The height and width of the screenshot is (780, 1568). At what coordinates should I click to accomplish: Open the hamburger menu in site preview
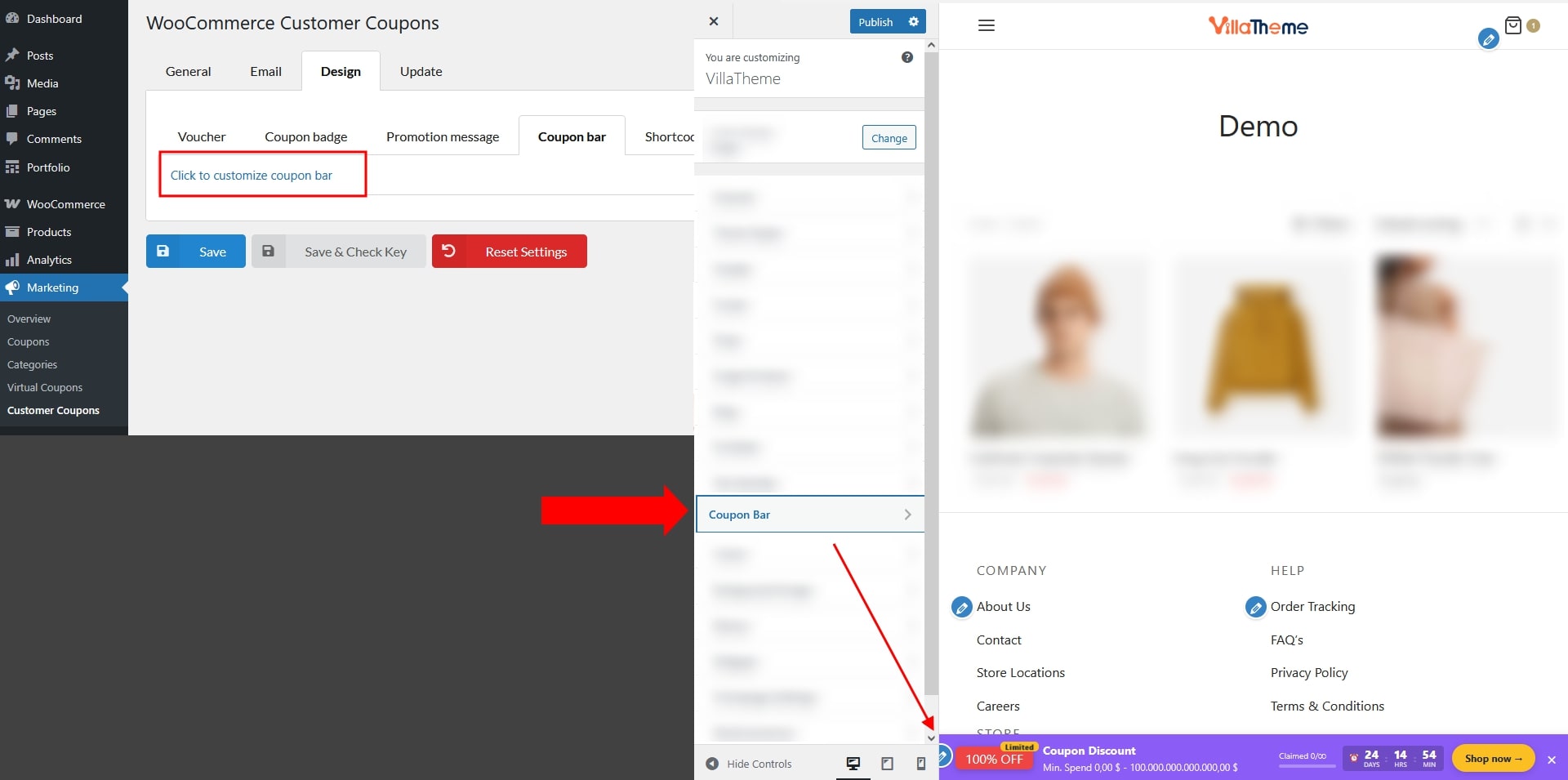coord(987,25)
